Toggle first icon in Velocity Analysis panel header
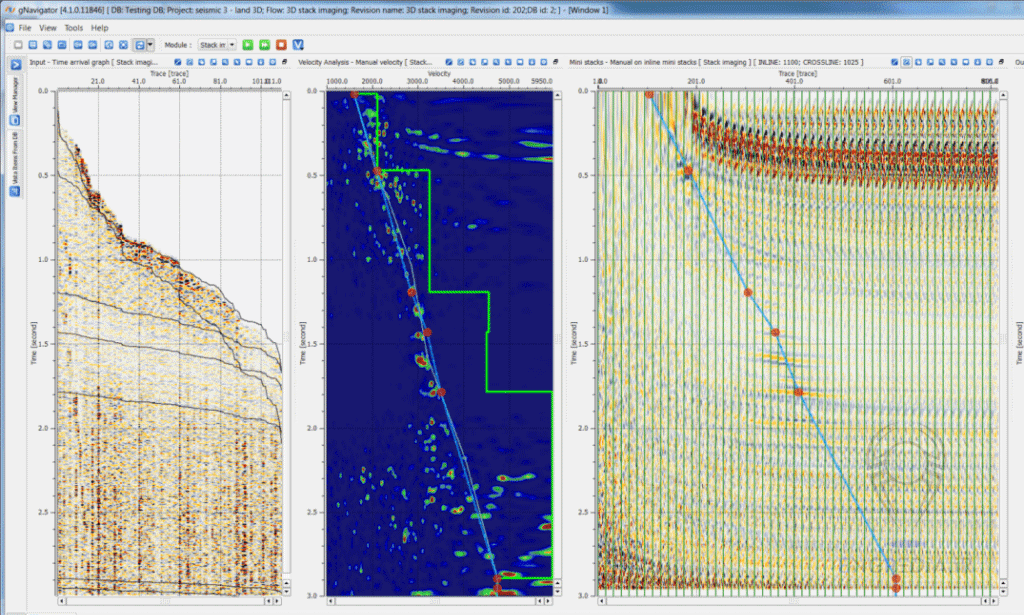 click(449, 62)
